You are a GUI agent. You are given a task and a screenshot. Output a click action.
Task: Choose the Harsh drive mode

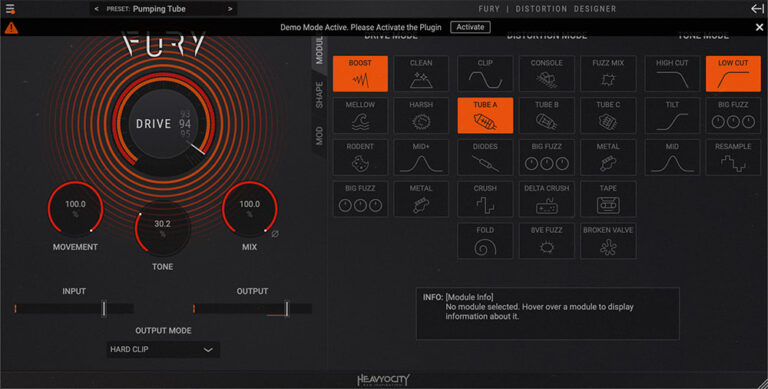pos(421,115)
